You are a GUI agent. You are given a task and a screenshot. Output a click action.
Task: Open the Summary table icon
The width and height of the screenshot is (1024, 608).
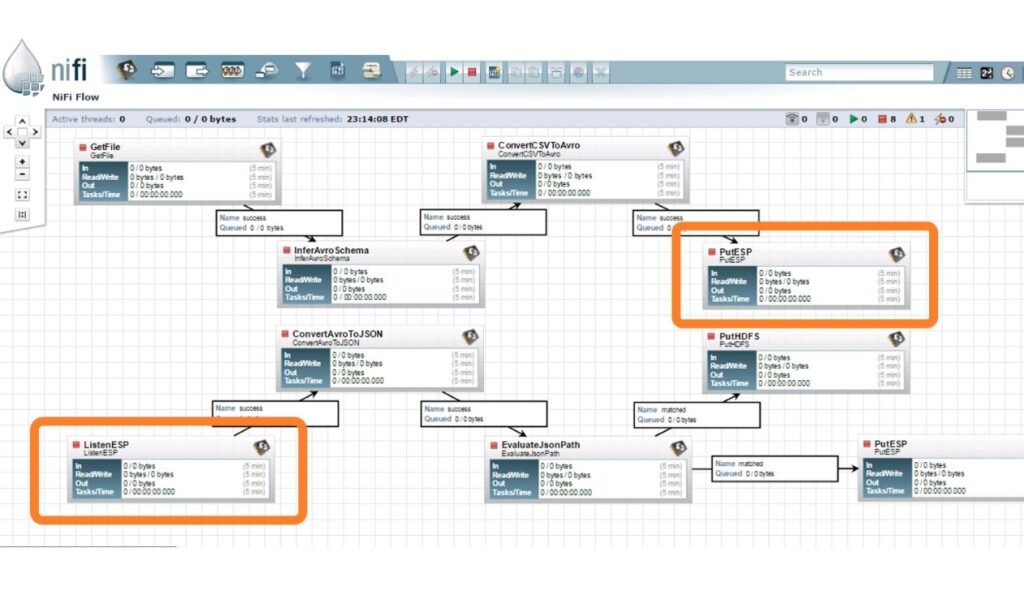964,73
